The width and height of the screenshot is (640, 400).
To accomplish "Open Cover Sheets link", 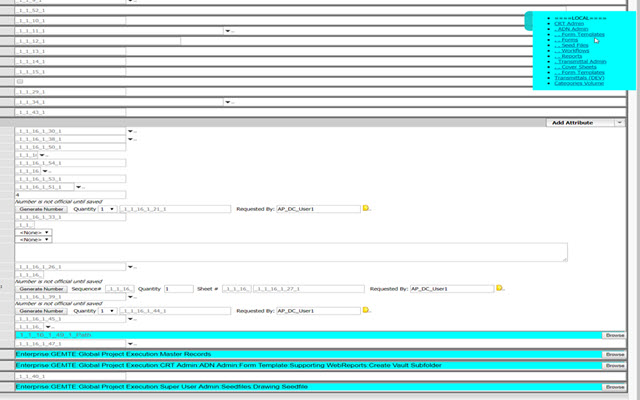I will click(575, 67).
